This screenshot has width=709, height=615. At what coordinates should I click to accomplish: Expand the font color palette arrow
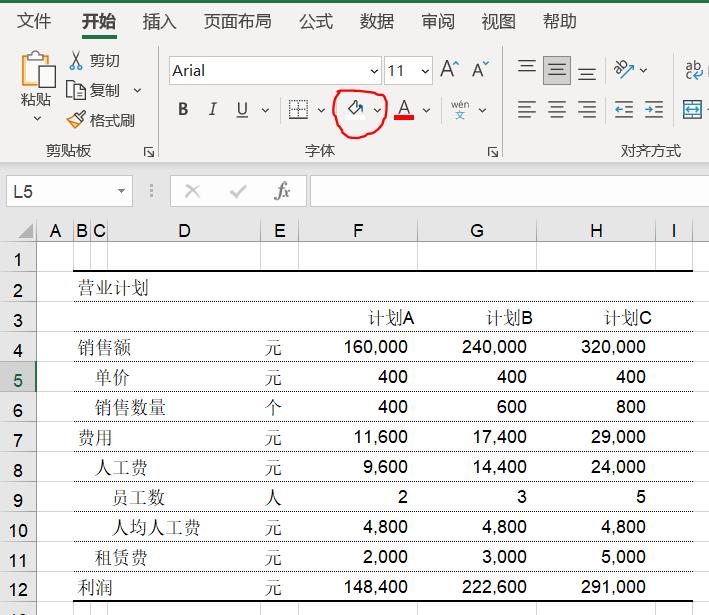point(426,110)
